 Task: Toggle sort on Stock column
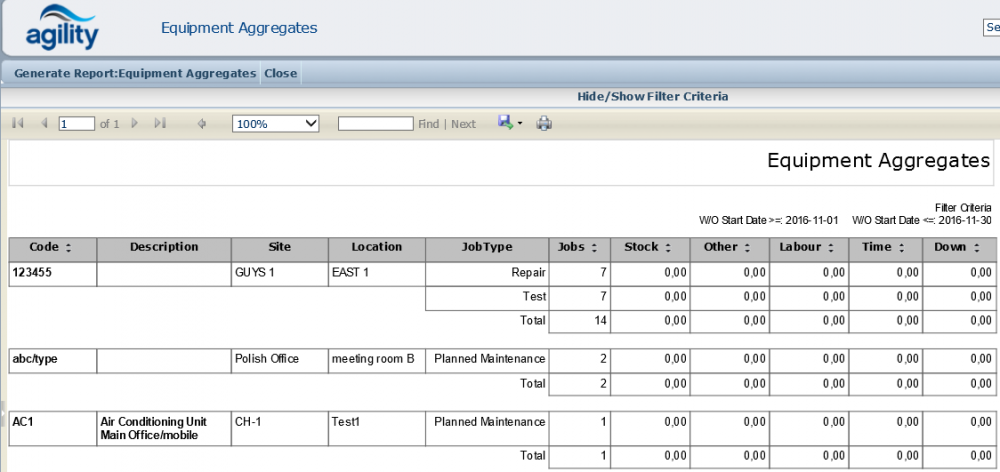[667, 247]
